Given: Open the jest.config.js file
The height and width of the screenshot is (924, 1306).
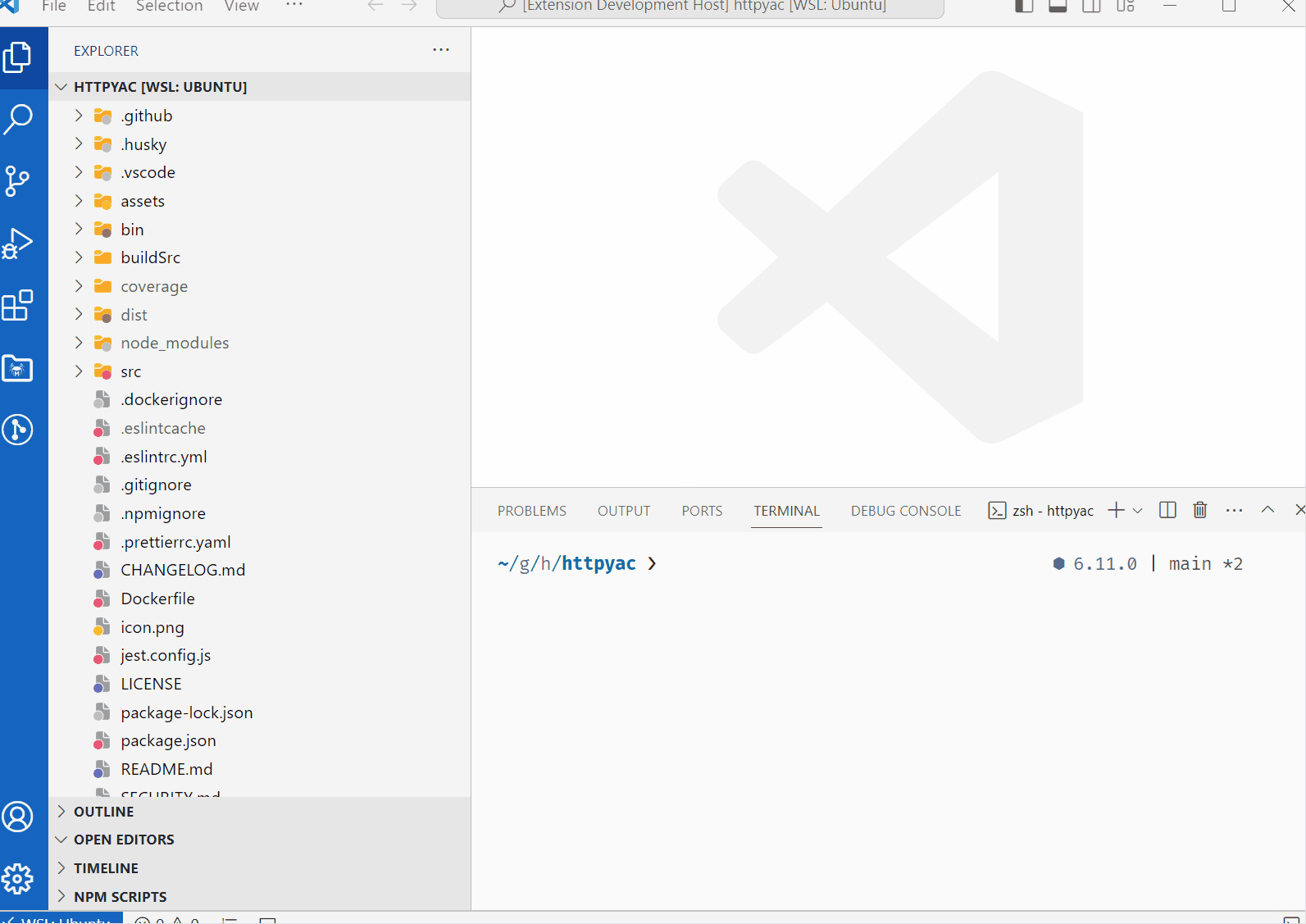Looking at the screenshot, I should coord(260,655).
